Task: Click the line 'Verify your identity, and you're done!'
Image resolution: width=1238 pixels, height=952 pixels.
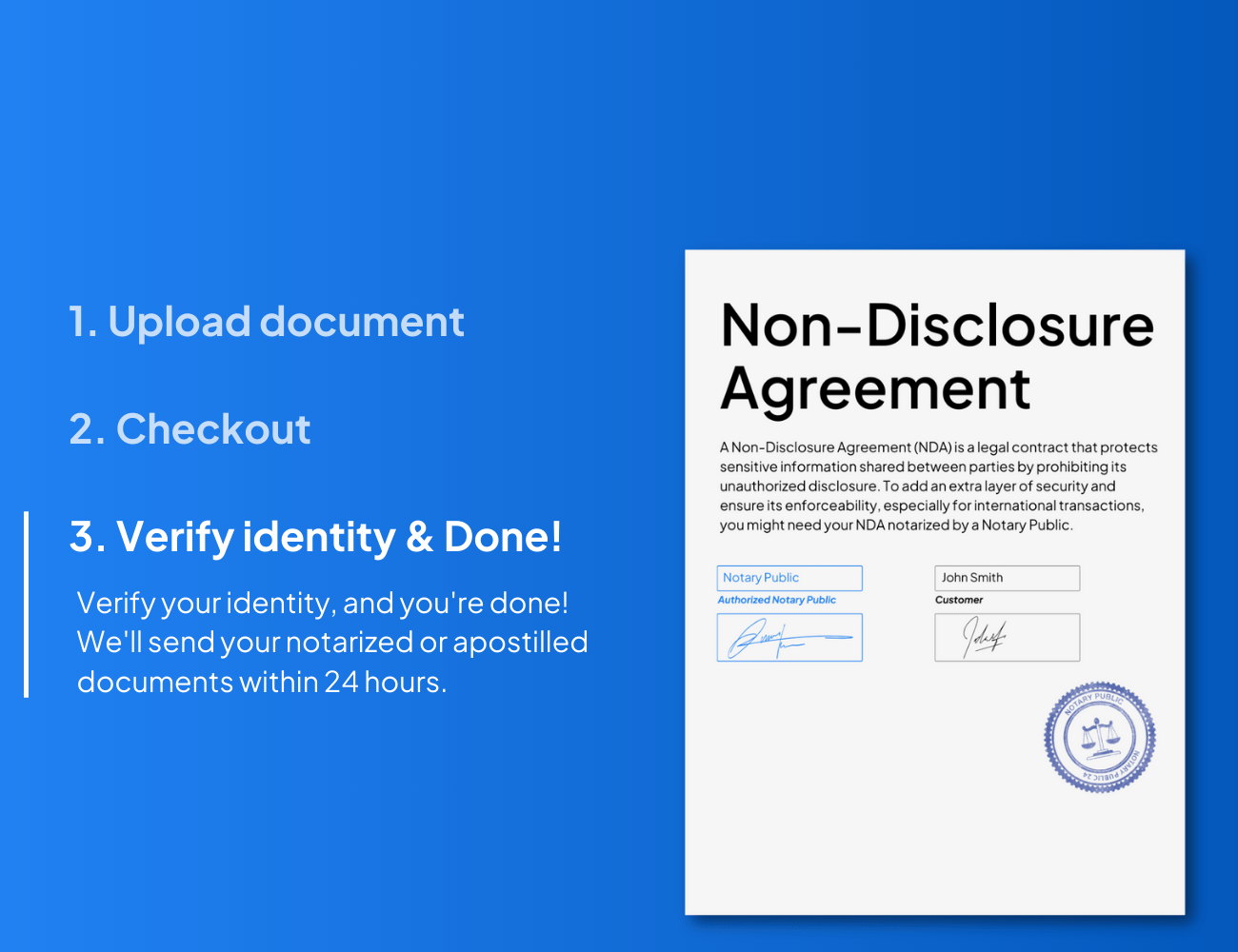Action: 322,603
